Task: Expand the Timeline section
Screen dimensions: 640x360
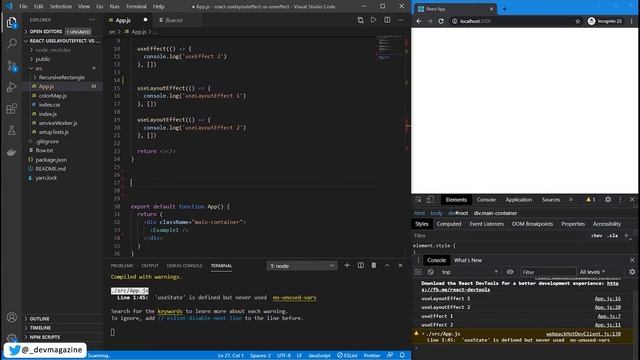Action: [x=40, y=328]
